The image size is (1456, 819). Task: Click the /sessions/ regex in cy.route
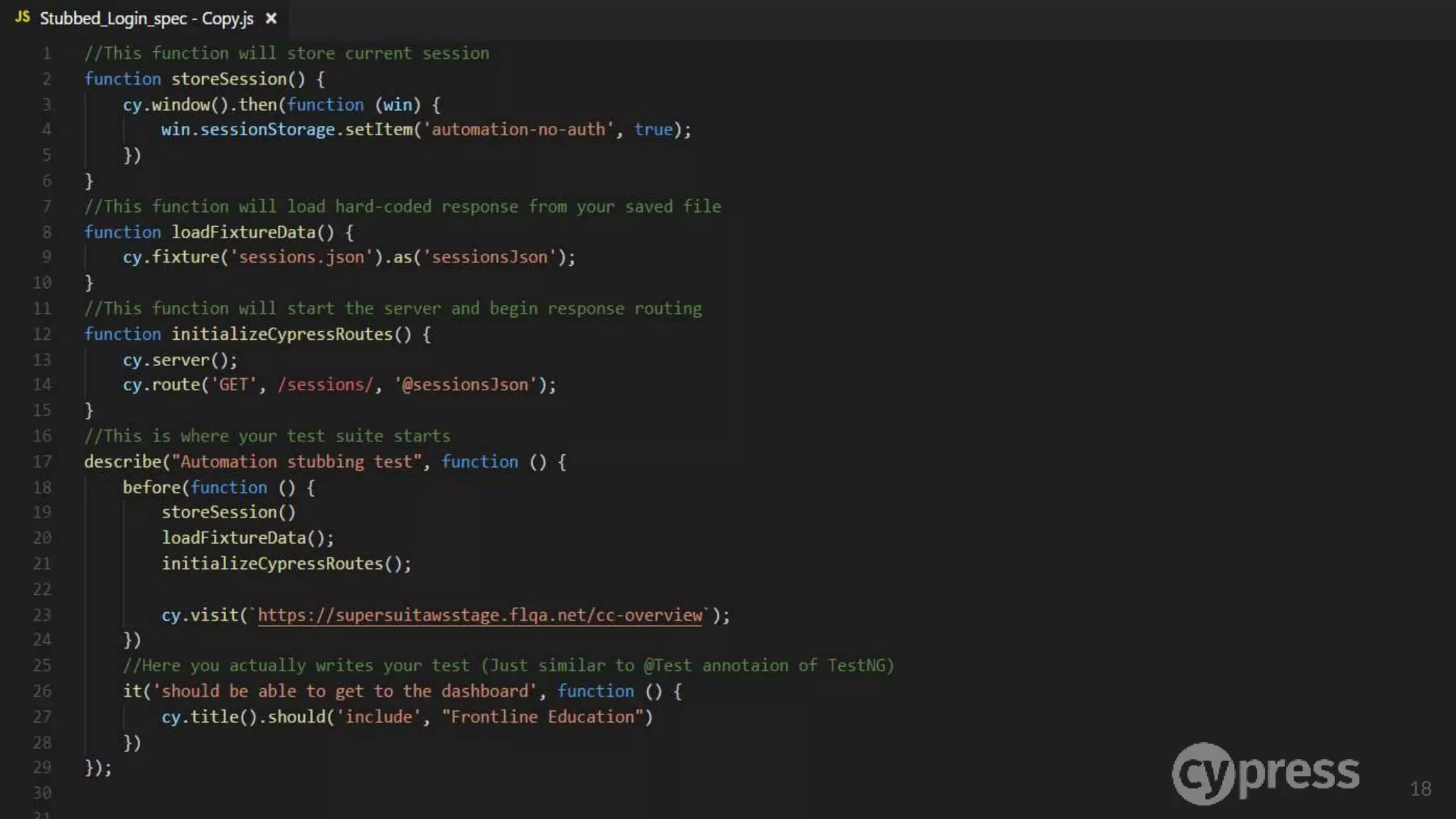coord(325,385)
